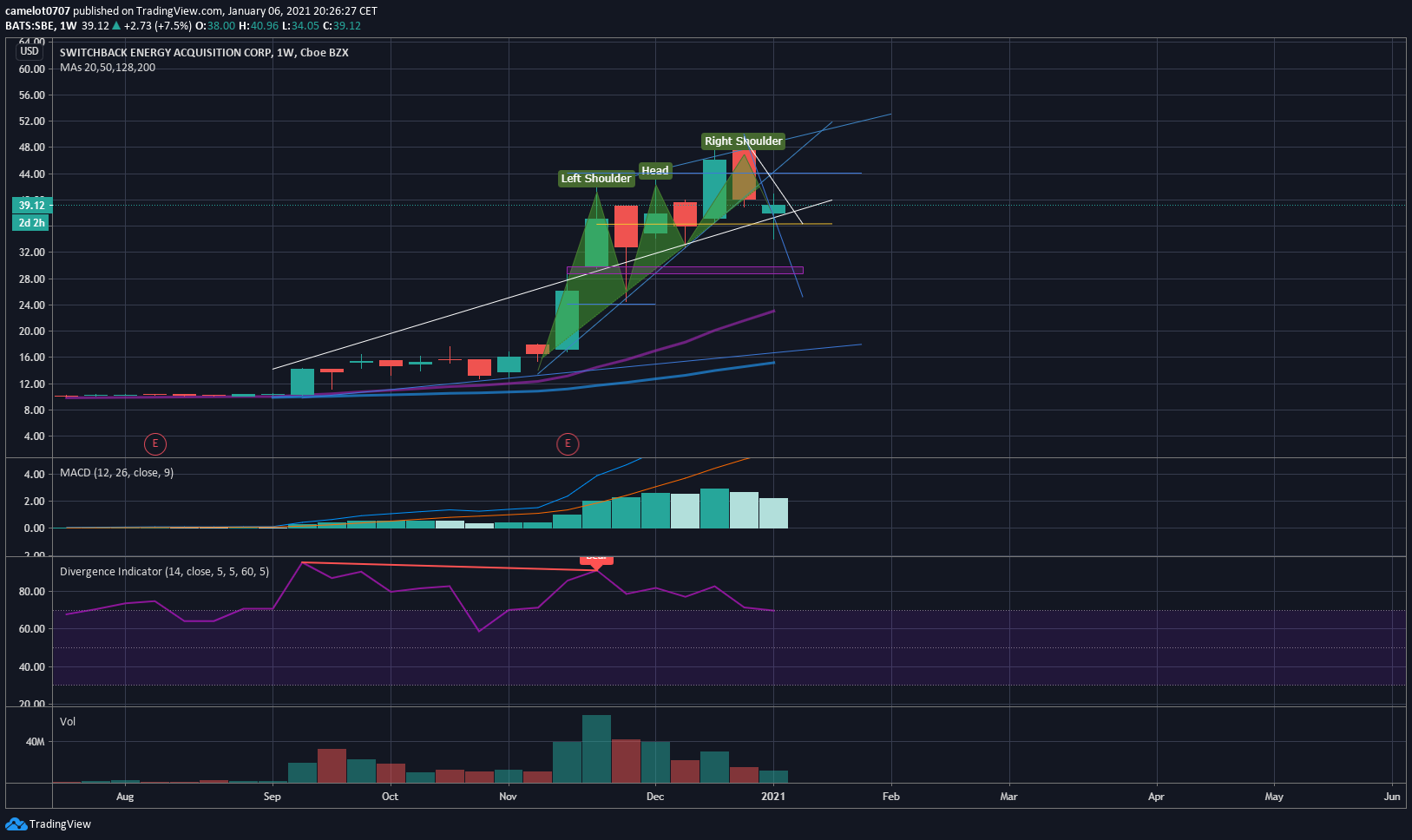The image size is (1412, 840).
Task: Open the MAs 20,50,128,200 indicator legend
Action: click(108, 68)
